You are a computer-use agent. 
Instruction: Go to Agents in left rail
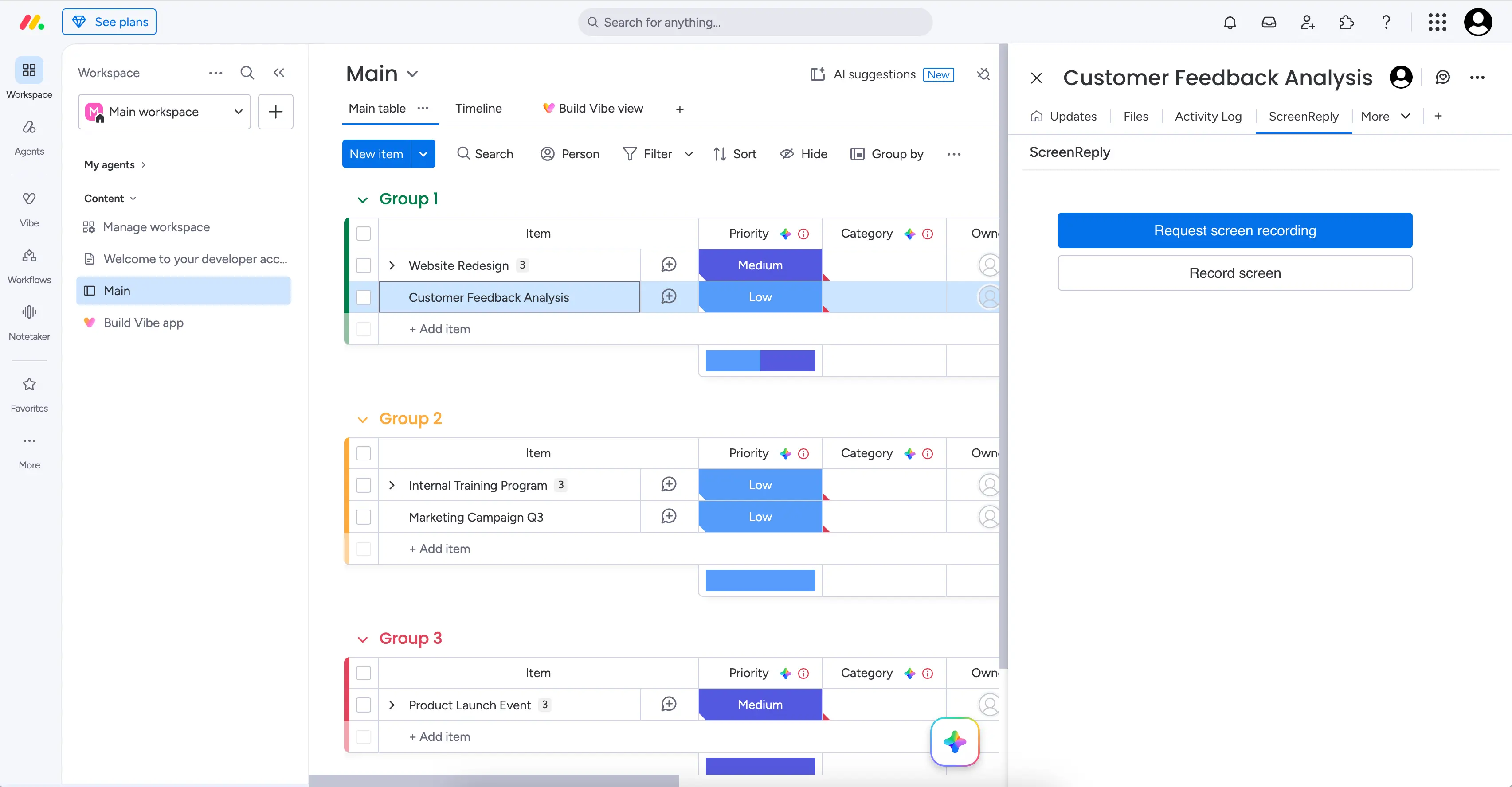(x=29, y=138)
